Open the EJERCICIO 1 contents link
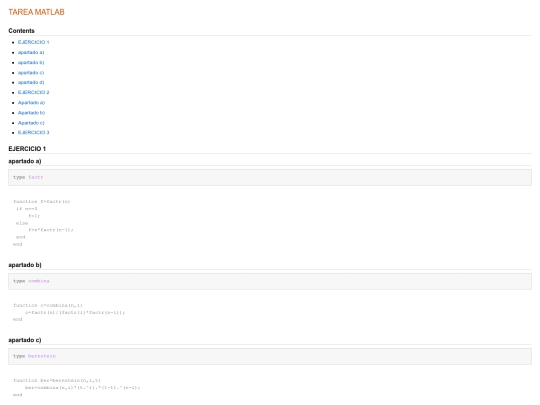 click(x=33, y=42)
